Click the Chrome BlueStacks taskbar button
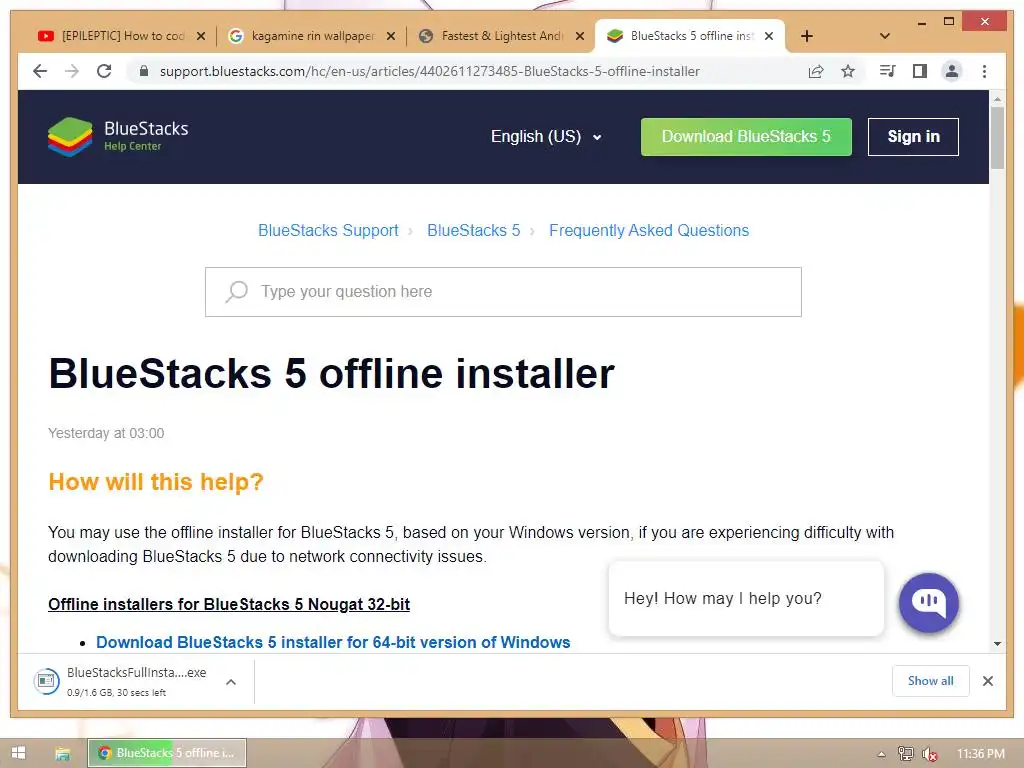This screenshot has height=768, width=1024. click(x=167, y=753)
